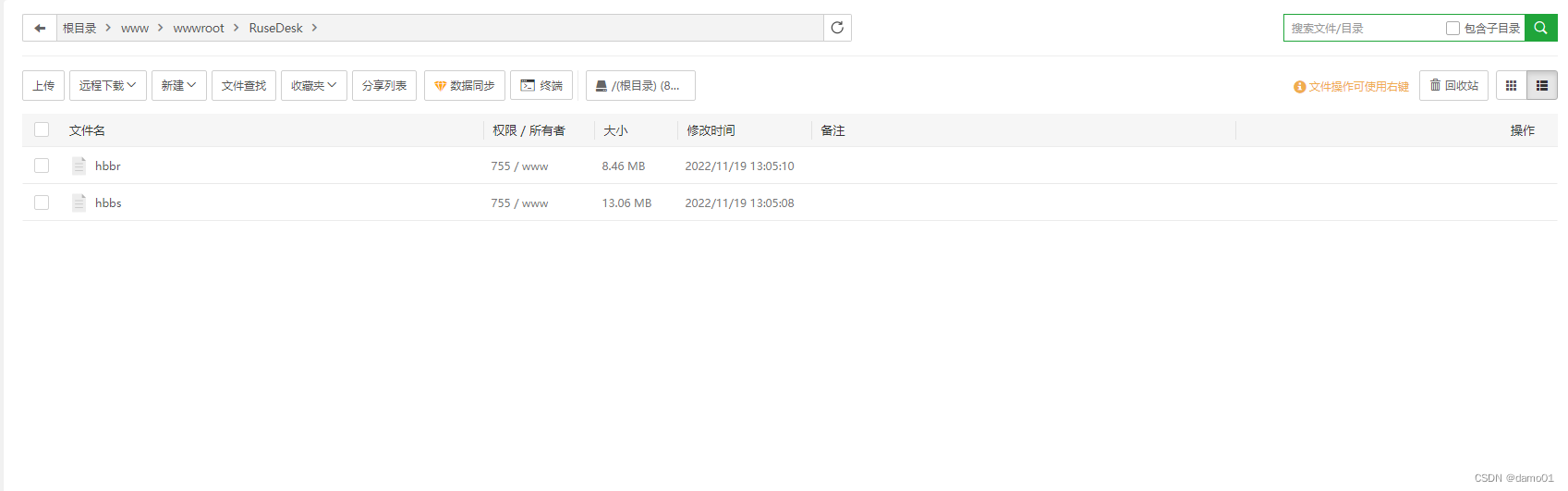Open the favorites (收藏夹) dropdown
The height and width of the screenshot is (491, 1568).
[314, 85]
